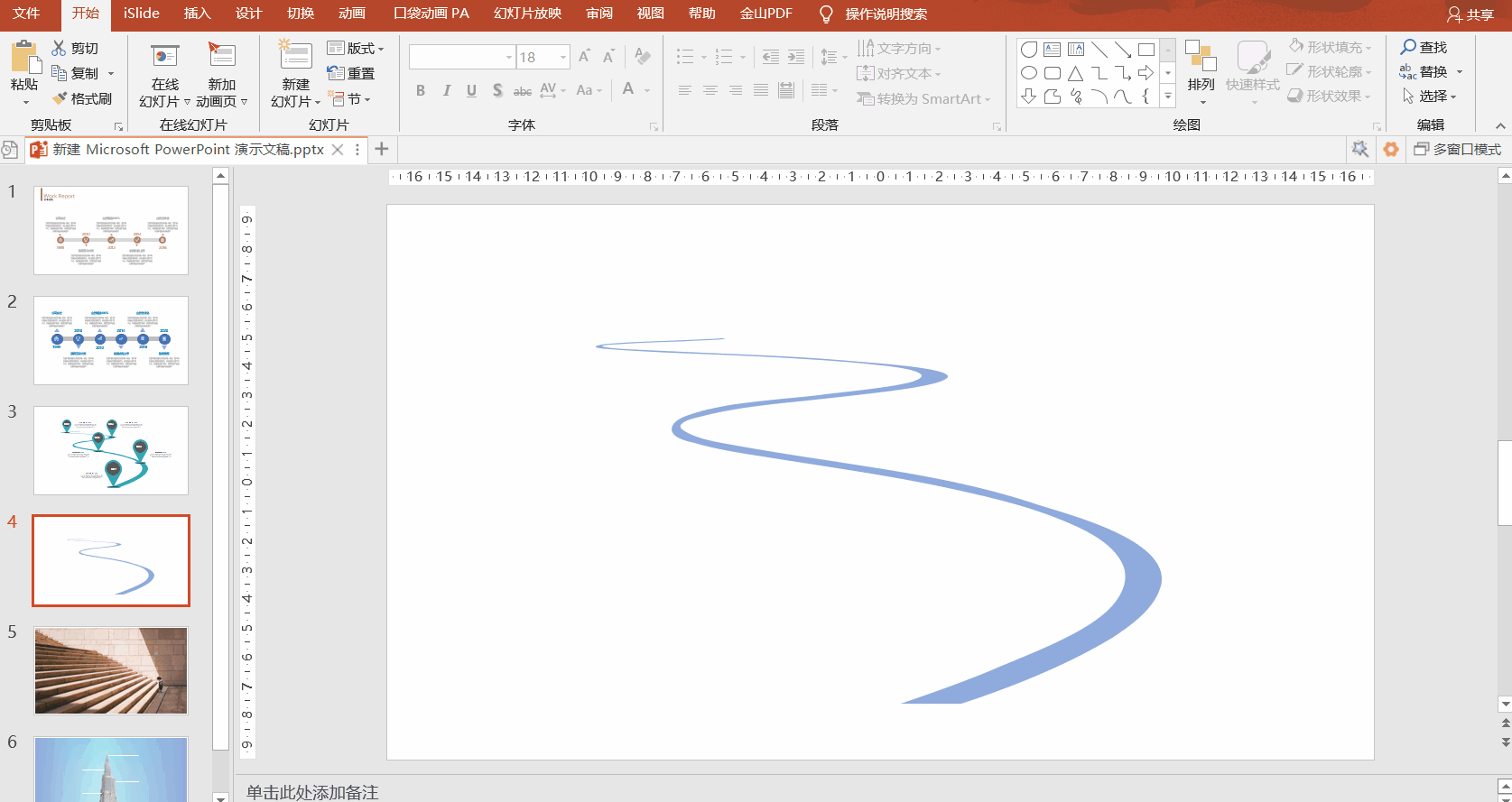Expand the font size dropdown
Image resolution: width=1512 pixels, height=802 pixels.
click(563, 57)
